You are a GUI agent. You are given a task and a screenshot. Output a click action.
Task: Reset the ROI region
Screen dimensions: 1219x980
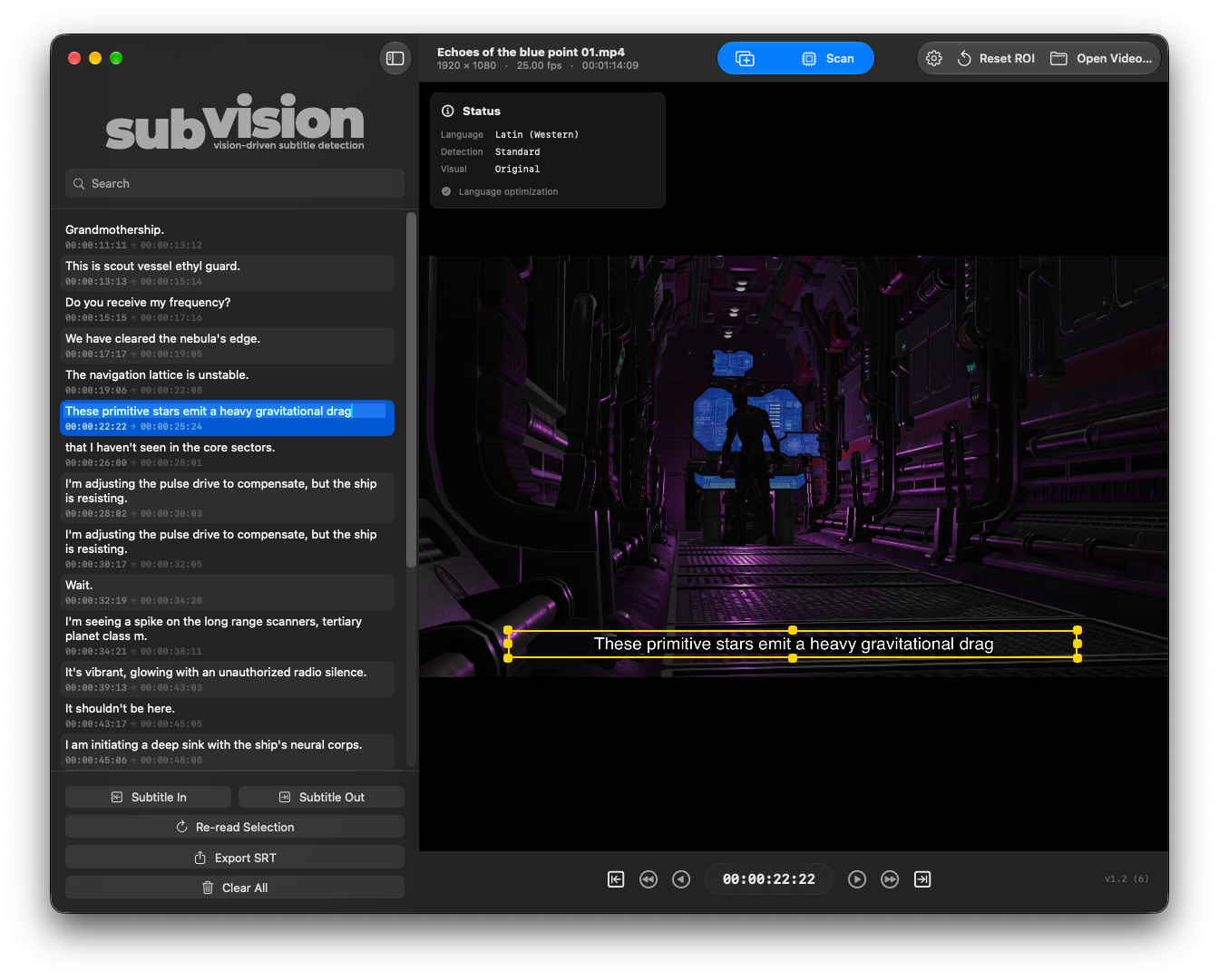point(996,58)
